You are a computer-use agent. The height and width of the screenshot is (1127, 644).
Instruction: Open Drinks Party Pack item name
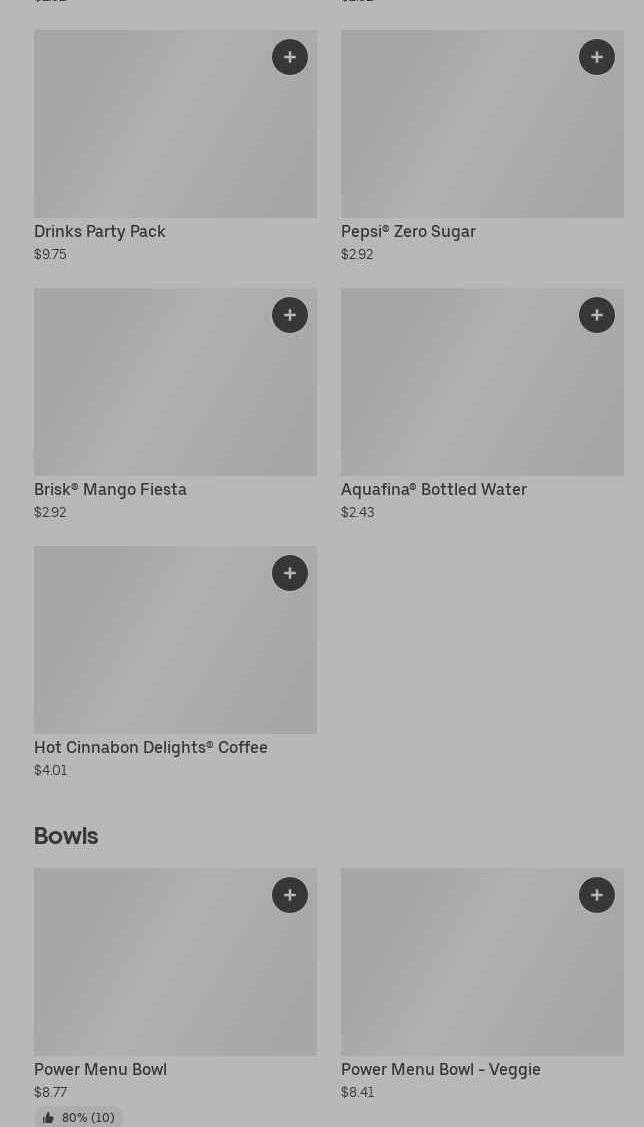point(100,231)
